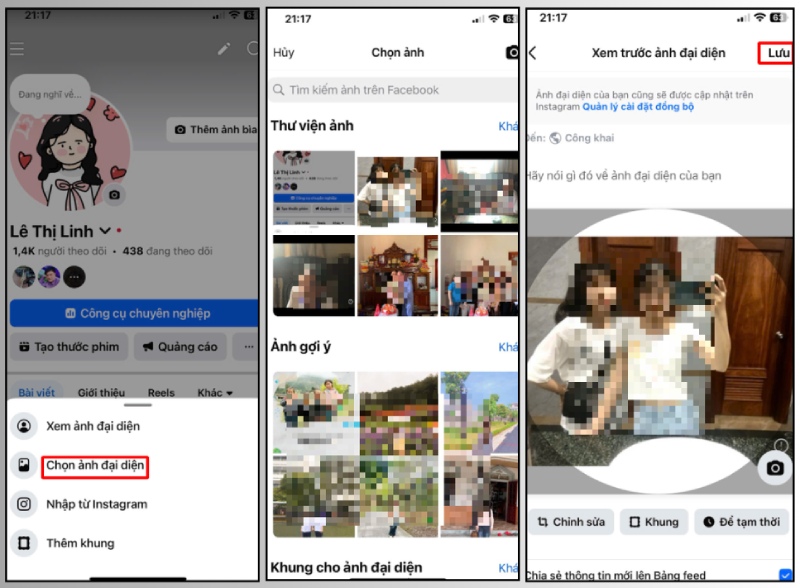Tap the Instagram icon beside Nhập từ Instagram
The height and width of the screenshot is (588, 800).
(25, 505)
